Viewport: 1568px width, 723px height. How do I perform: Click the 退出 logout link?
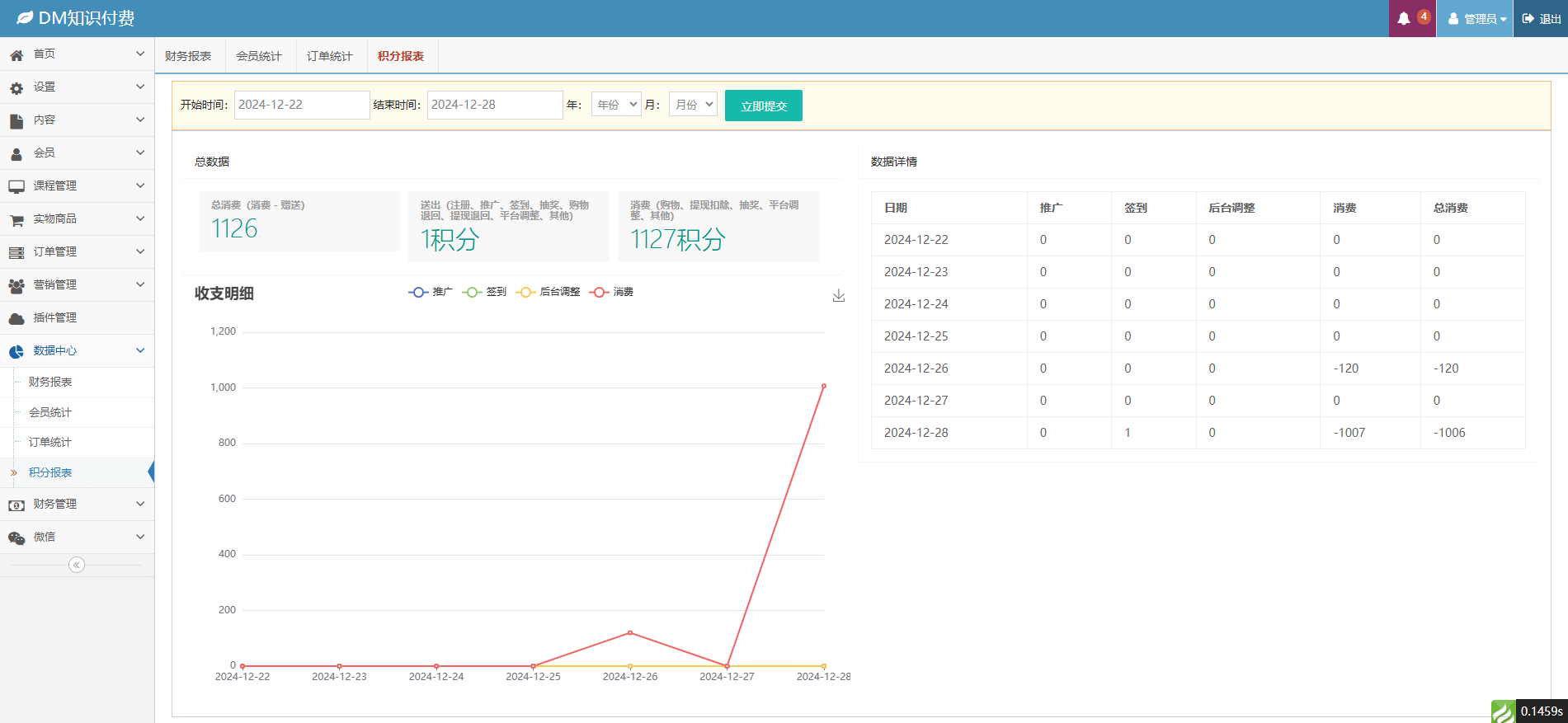click(x=1541, y=19)
